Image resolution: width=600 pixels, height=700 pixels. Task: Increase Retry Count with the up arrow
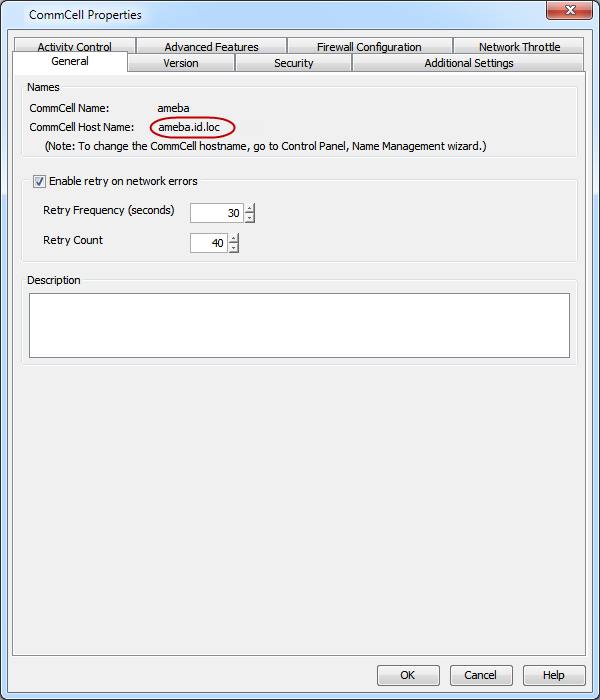[234, 238]
